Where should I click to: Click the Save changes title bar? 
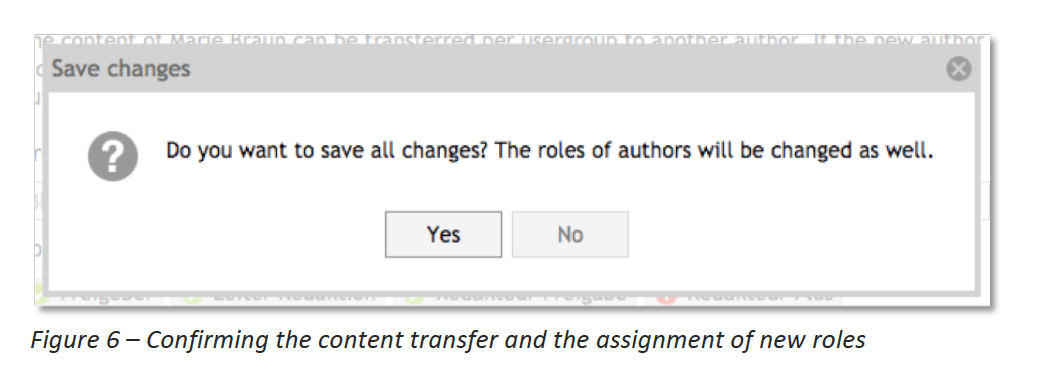(x=512, y=68)
